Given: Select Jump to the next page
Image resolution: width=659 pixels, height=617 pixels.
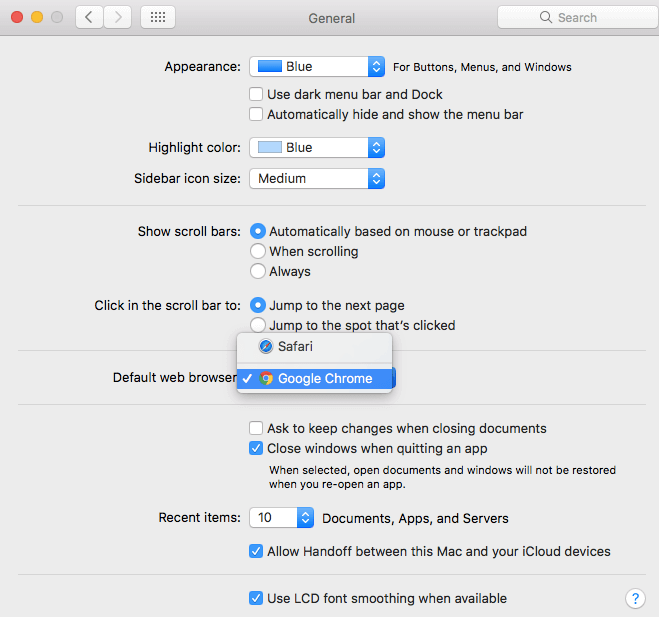Looking at the screenshot, I should pos(258,305).
